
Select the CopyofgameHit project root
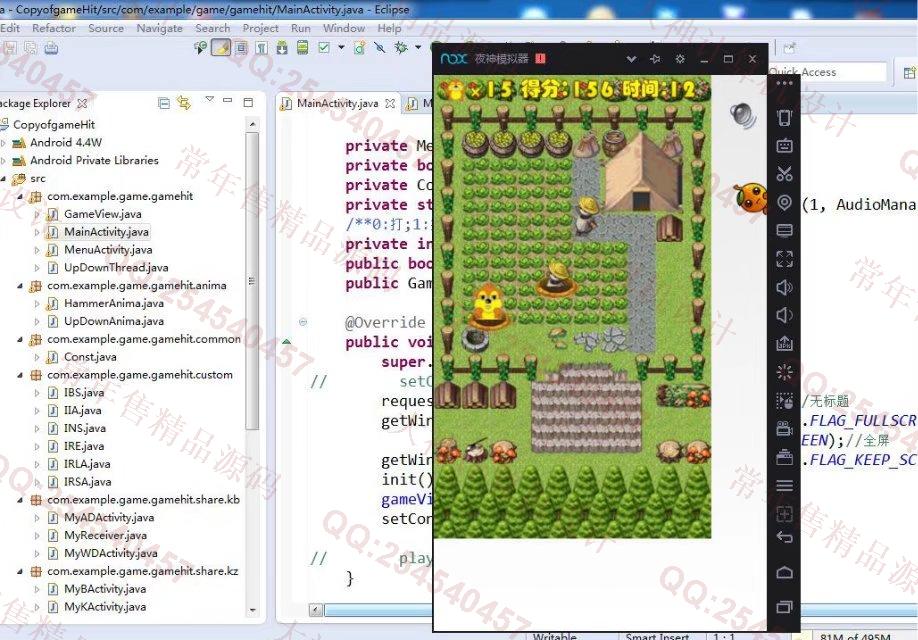click(54, 125)
